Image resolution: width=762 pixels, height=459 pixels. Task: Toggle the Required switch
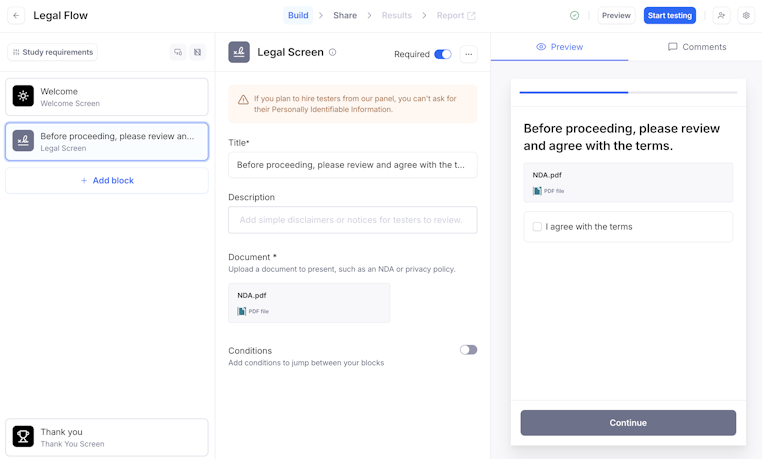[x=443, y=54]
